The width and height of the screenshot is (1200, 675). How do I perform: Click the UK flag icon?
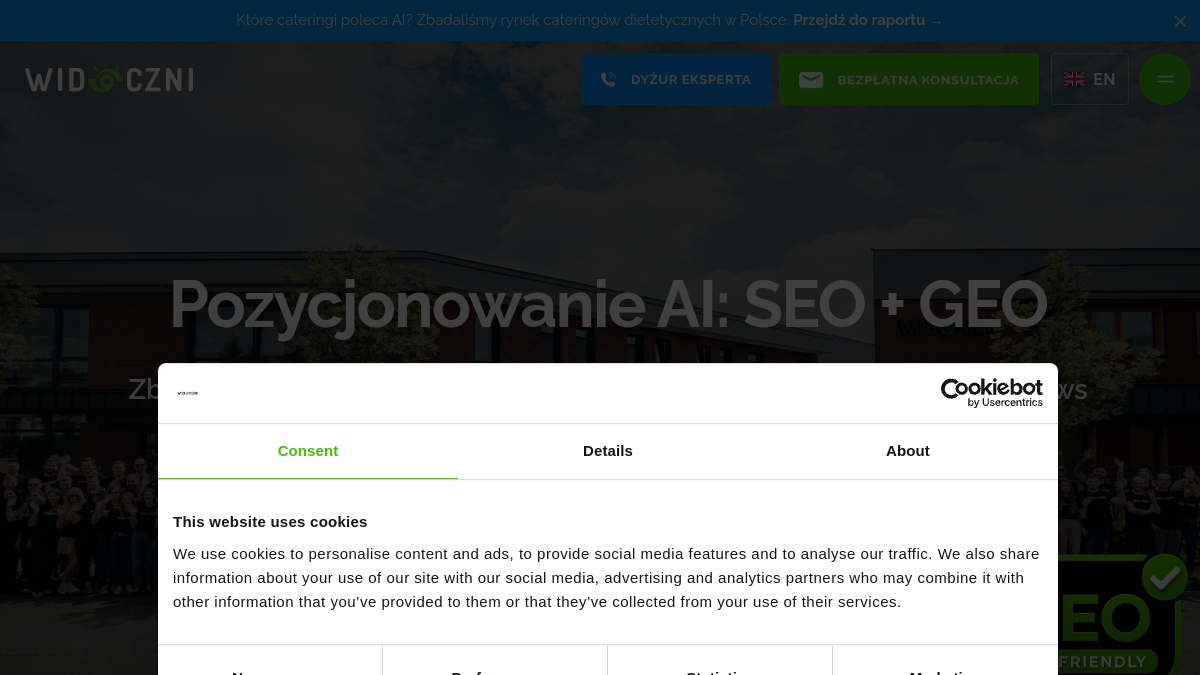1074,79
